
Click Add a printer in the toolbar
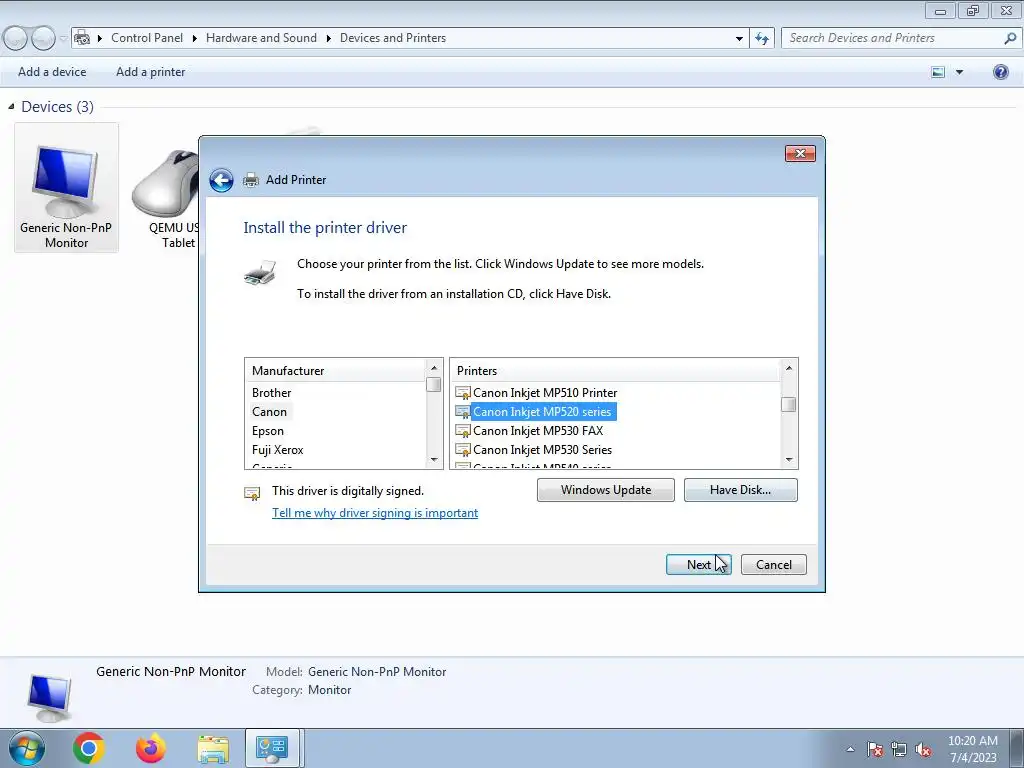[150, 72]
